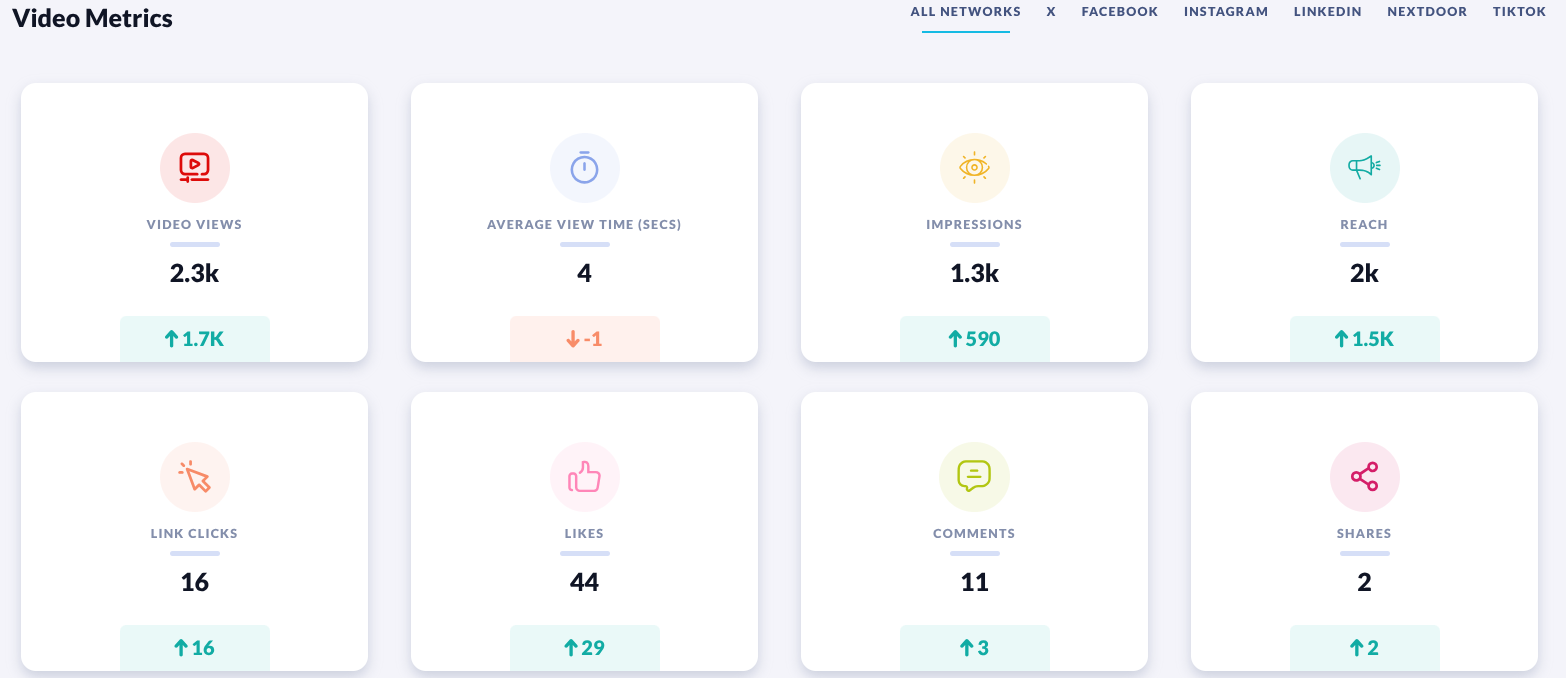The image size is (1566, 678).
Task: Click the Impressions 590 increase badge
Action: tap(975, 339)
